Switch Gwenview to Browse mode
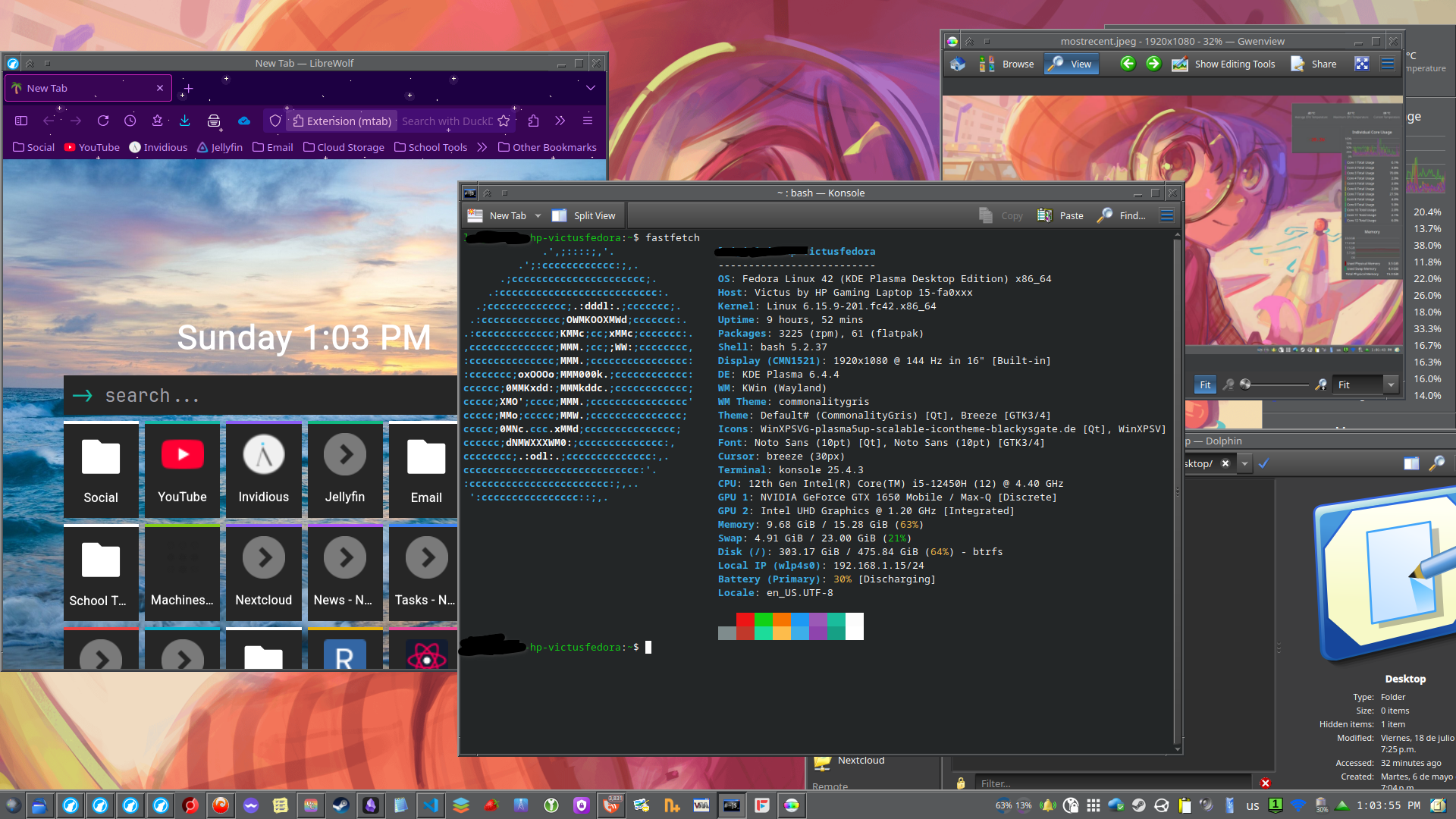Viewport: 1456px width, 819px height. [1007, 64]
